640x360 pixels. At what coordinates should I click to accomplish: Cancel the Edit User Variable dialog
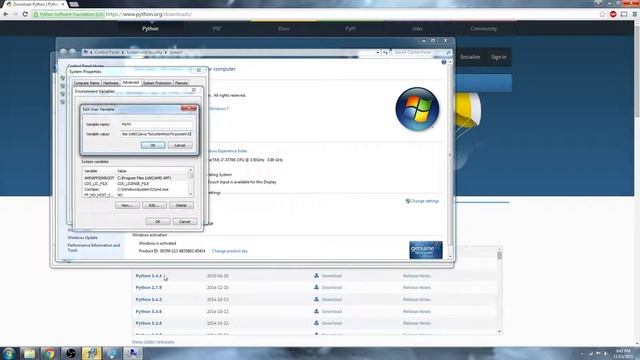pos(180,145)
